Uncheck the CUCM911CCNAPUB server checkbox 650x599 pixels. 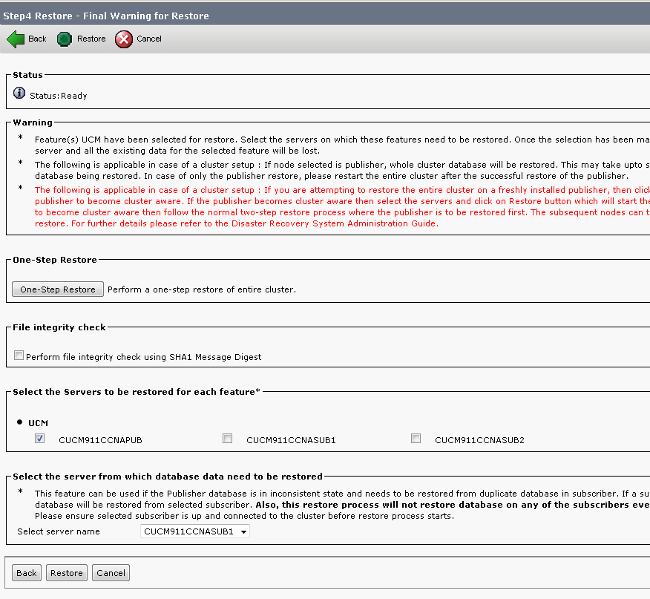(x=40, y=438)
